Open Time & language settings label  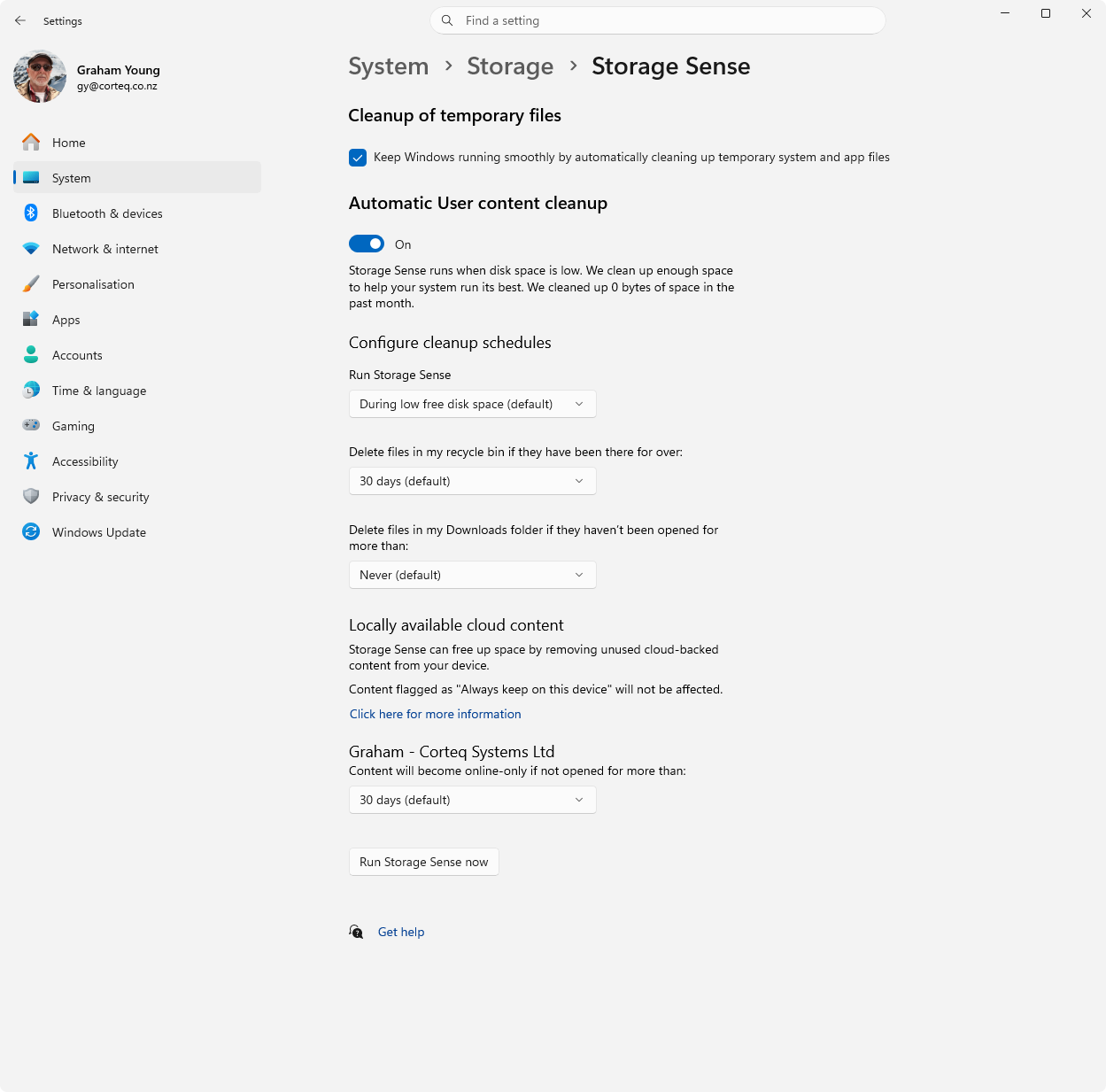tap(99, 391)
